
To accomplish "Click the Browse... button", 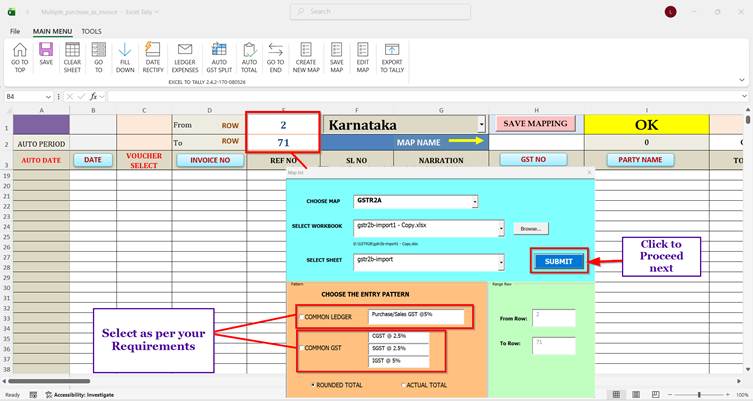I will (531, 229).
